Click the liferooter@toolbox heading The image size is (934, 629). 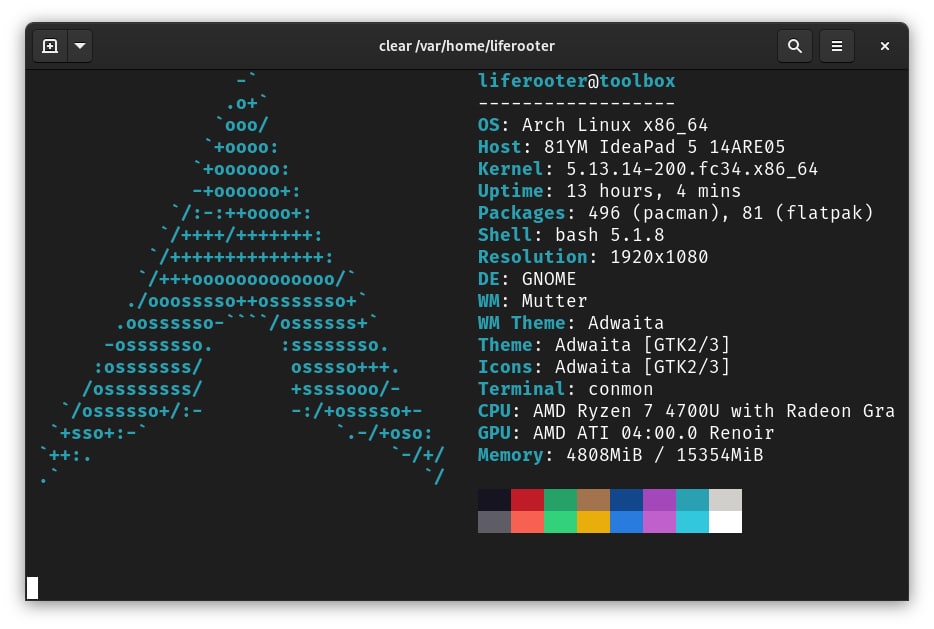pyautogui.click(x=577, y=81)
